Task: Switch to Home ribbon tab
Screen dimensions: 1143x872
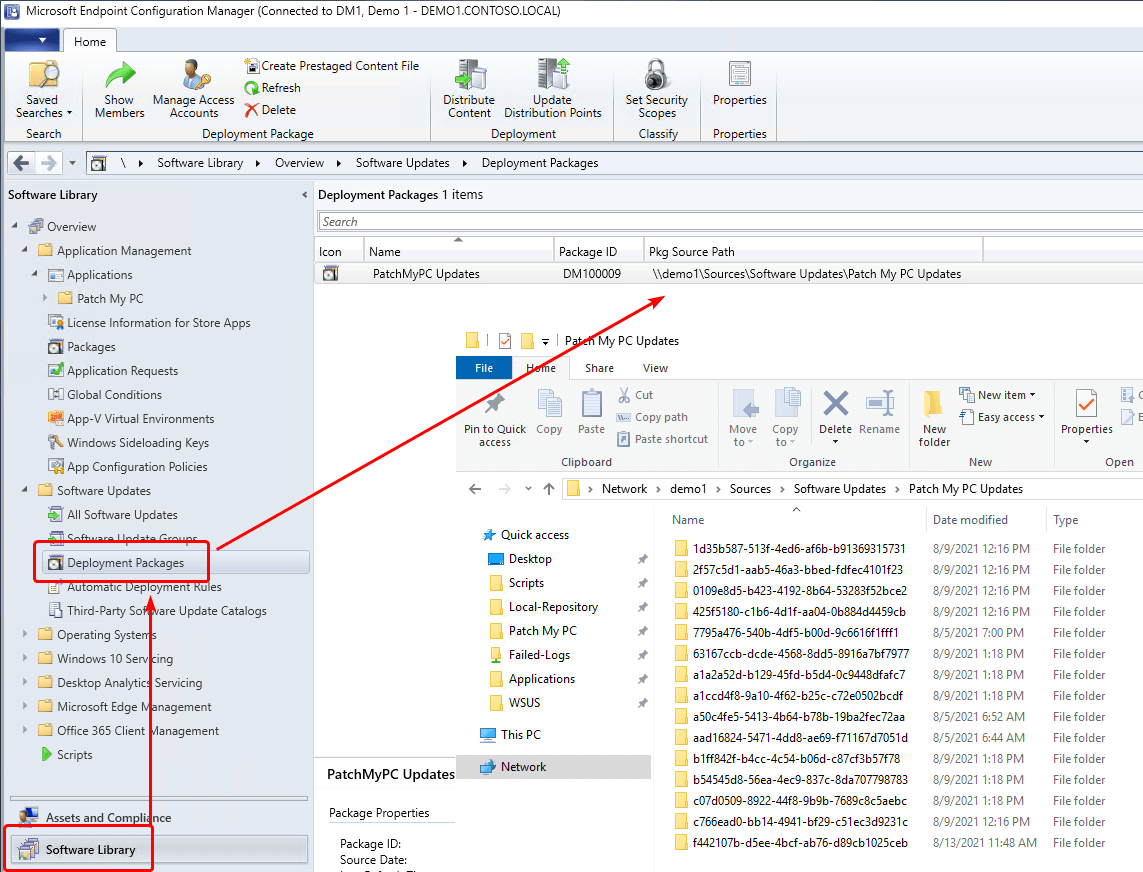Action: coord(90,42)
